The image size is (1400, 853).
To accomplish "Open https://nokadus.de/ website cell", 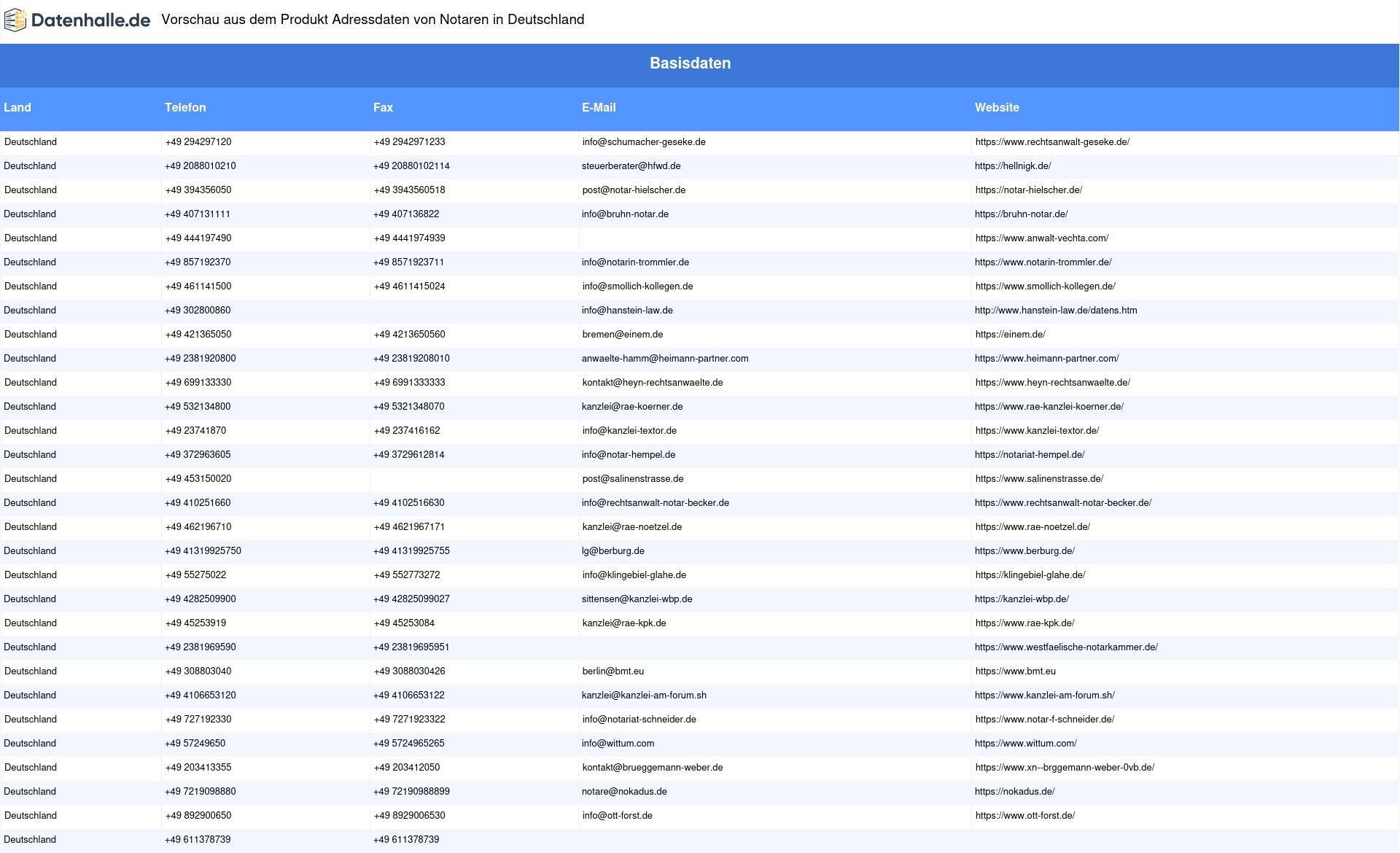I will [x=1015, y=792].
